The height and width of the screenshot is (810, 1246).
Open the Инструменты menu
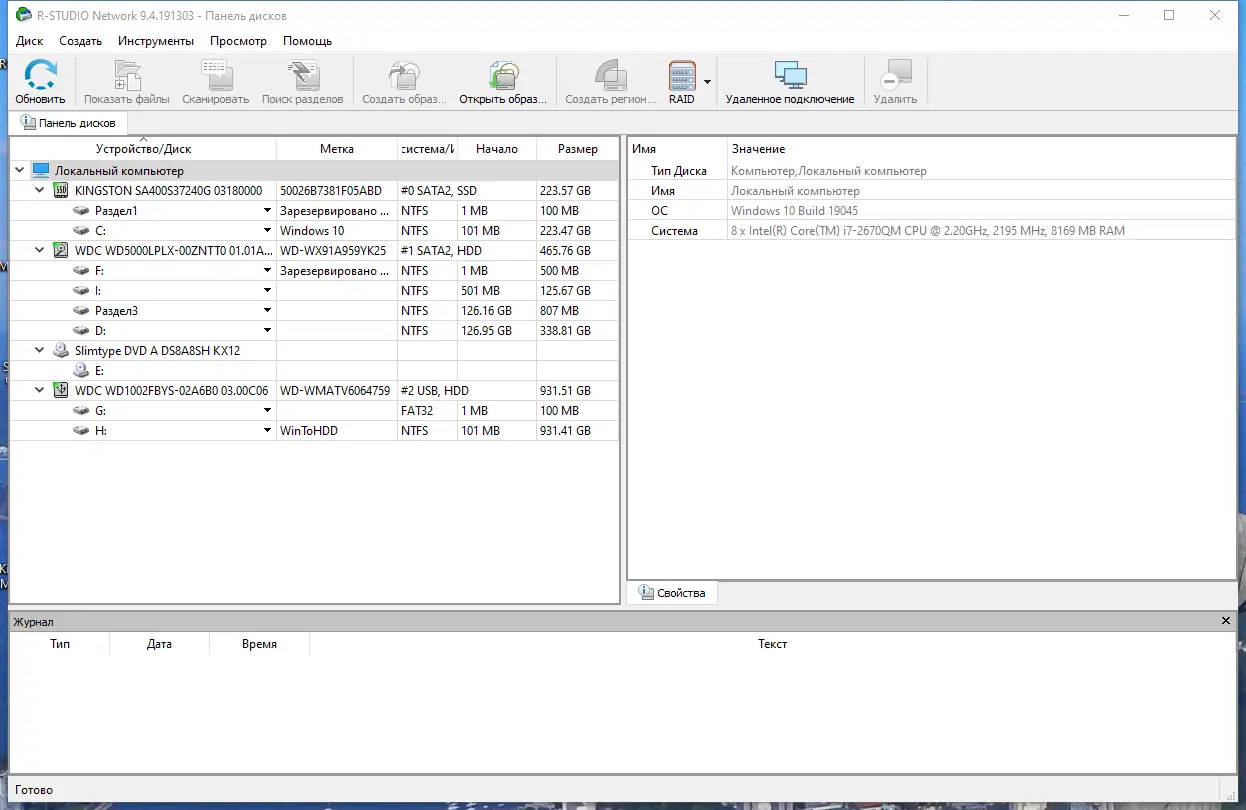click(156, 41)
